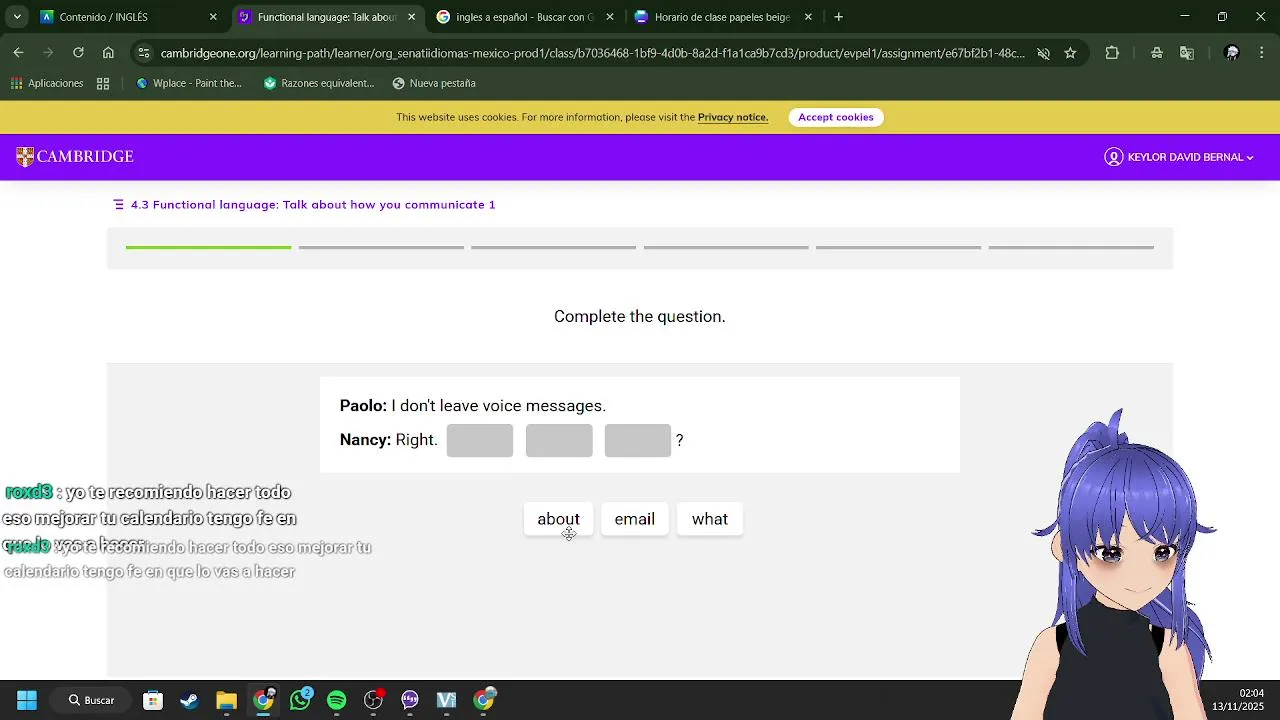Choose the word 'email'

(635, 519)
